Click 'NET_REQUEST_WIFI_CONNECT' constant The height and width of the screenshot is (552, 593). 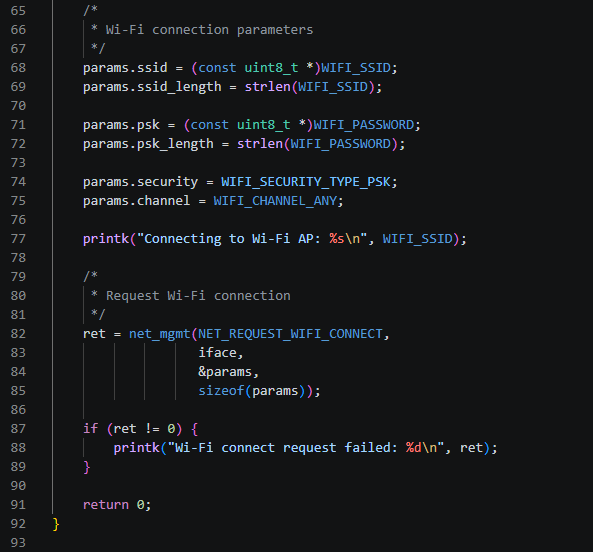point(290,334)
